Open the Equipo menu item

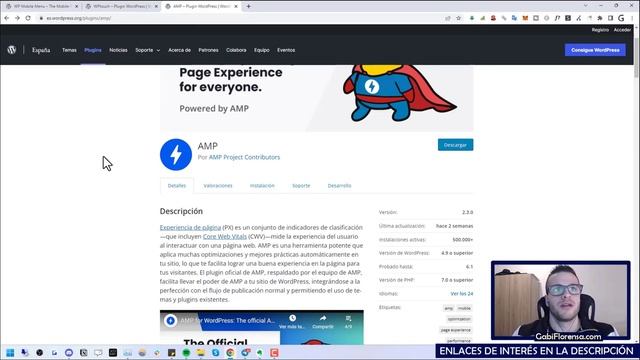(262, 50)
